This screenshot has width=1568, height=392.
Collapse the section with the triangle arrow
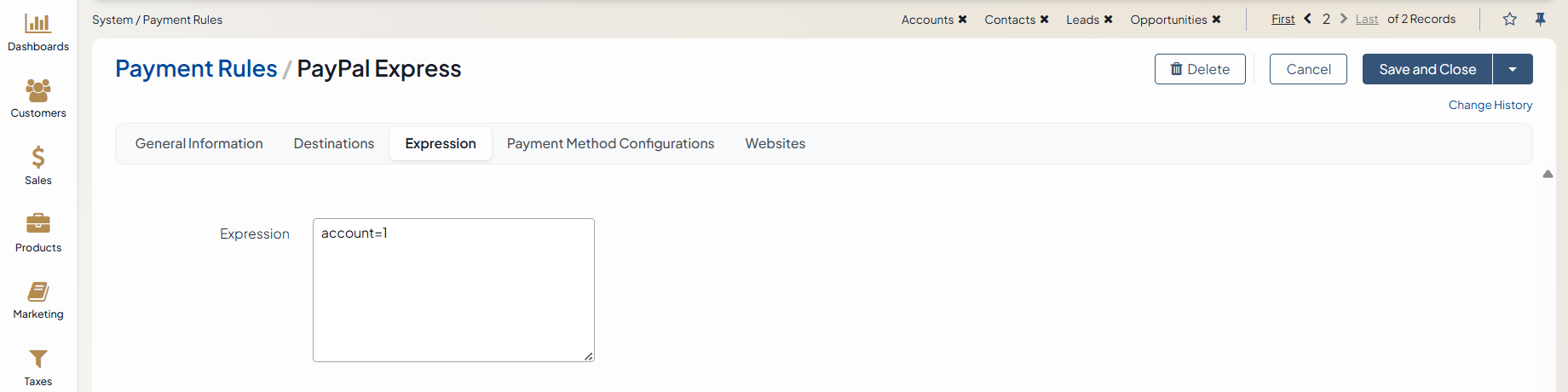(1548, 174)
